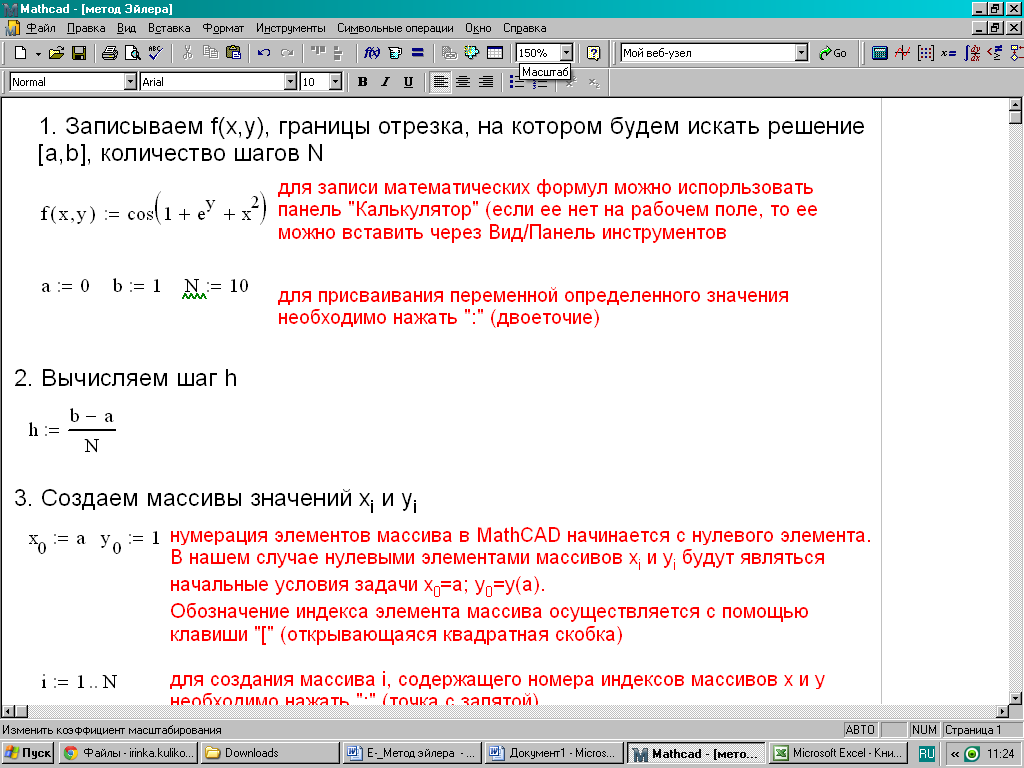This screenshot has height=768, width=1024.
Task: Expand the 150% zoom dropdown
Action: click(566, 53)
